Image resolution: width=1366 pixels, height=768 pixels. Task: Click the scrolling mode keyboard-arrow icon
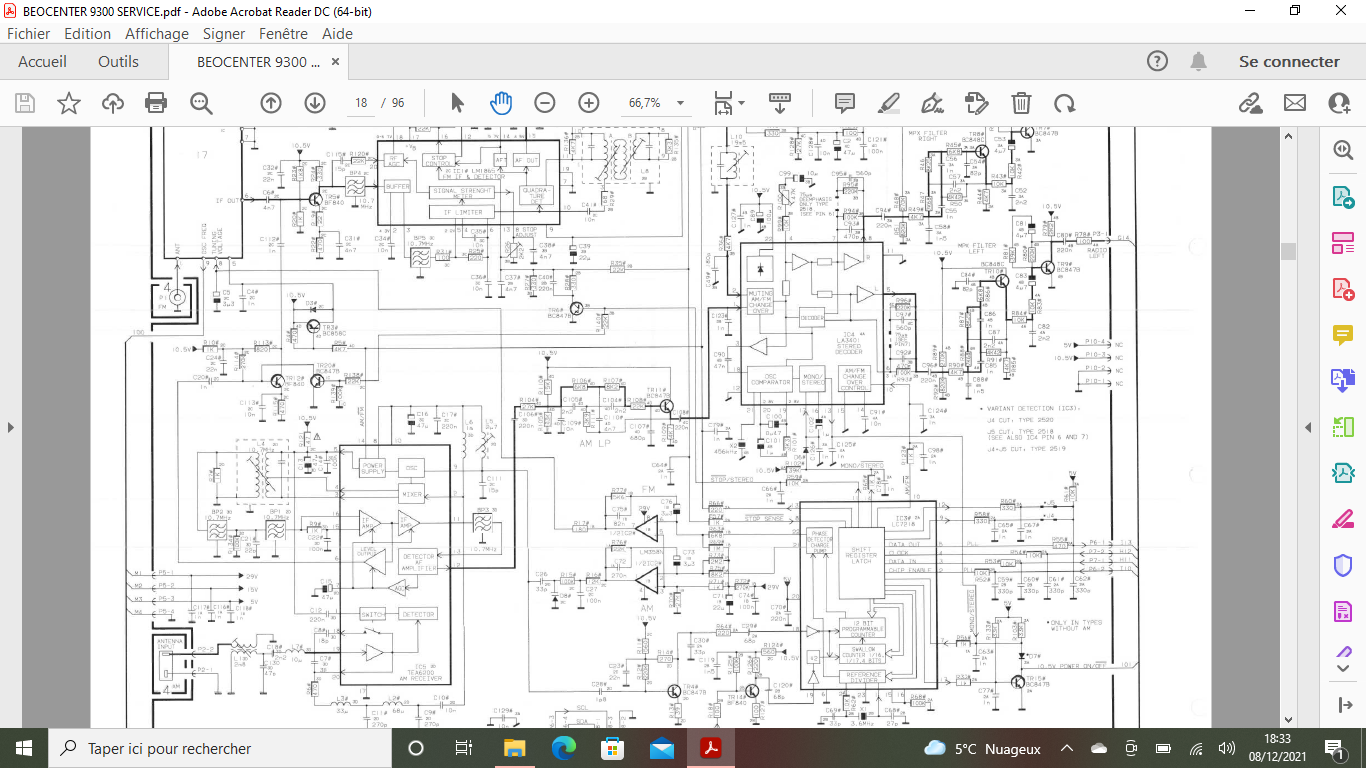(x=780, y=103)
